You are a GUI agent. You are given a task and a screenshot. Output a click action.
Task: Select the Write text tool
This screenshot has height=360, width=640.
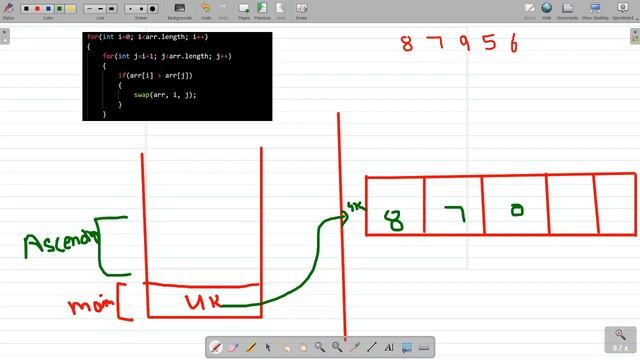coord(389,347)
